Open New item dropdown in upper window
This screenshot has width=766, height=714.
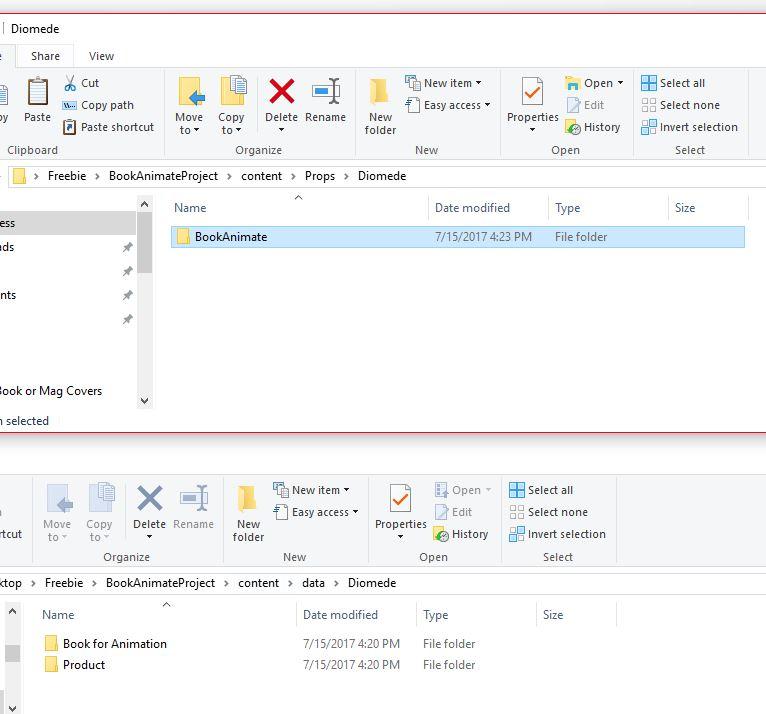(x=443, y=83)
